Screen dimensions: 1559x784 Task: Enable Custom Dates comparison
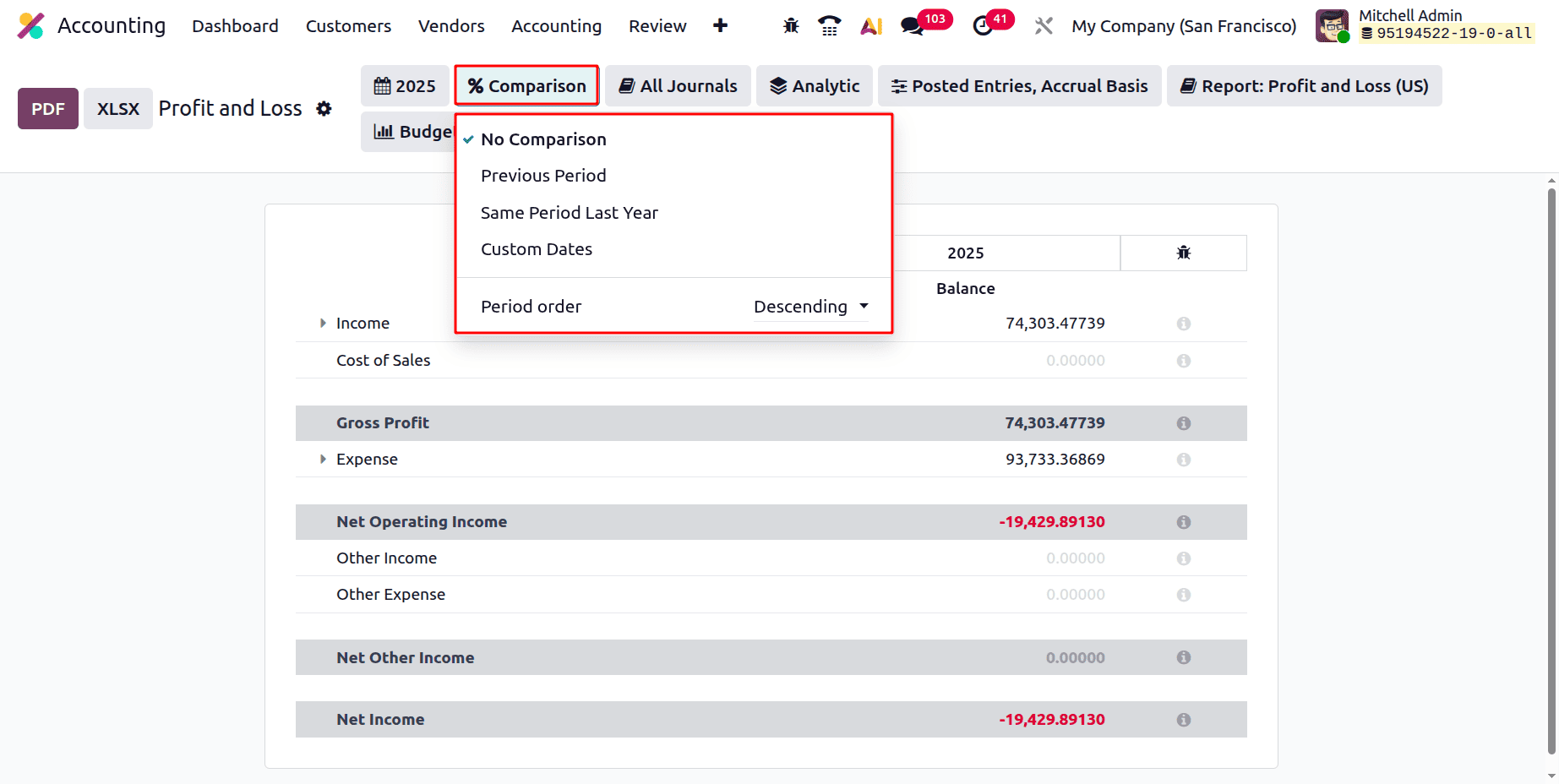(537, 248)
